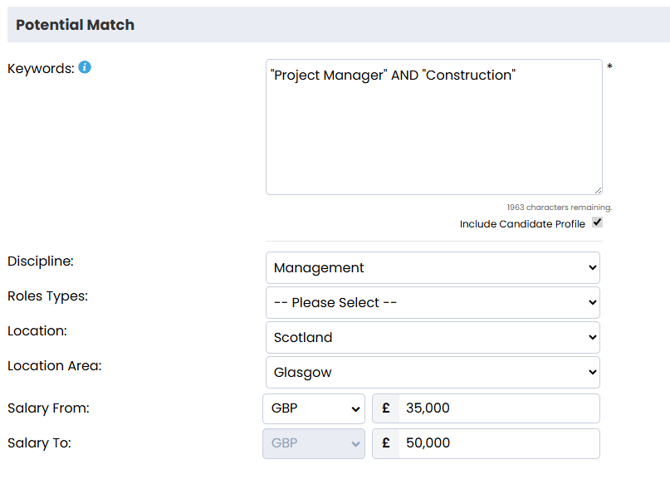Image resolution: width=670 pixels, height=479 pixels.
Task: Click the Keywords field label
Action: [x=40, y=68]
